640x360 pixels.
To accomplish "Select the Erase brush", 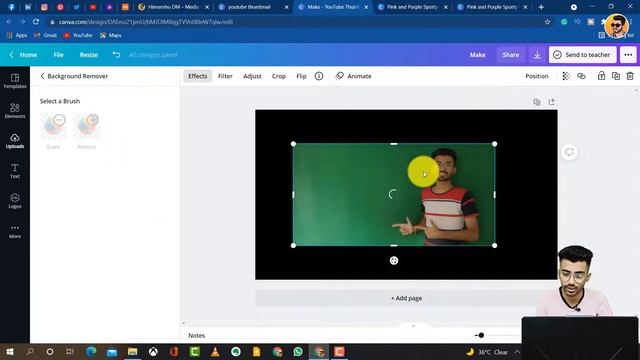I will pos(53,131).
